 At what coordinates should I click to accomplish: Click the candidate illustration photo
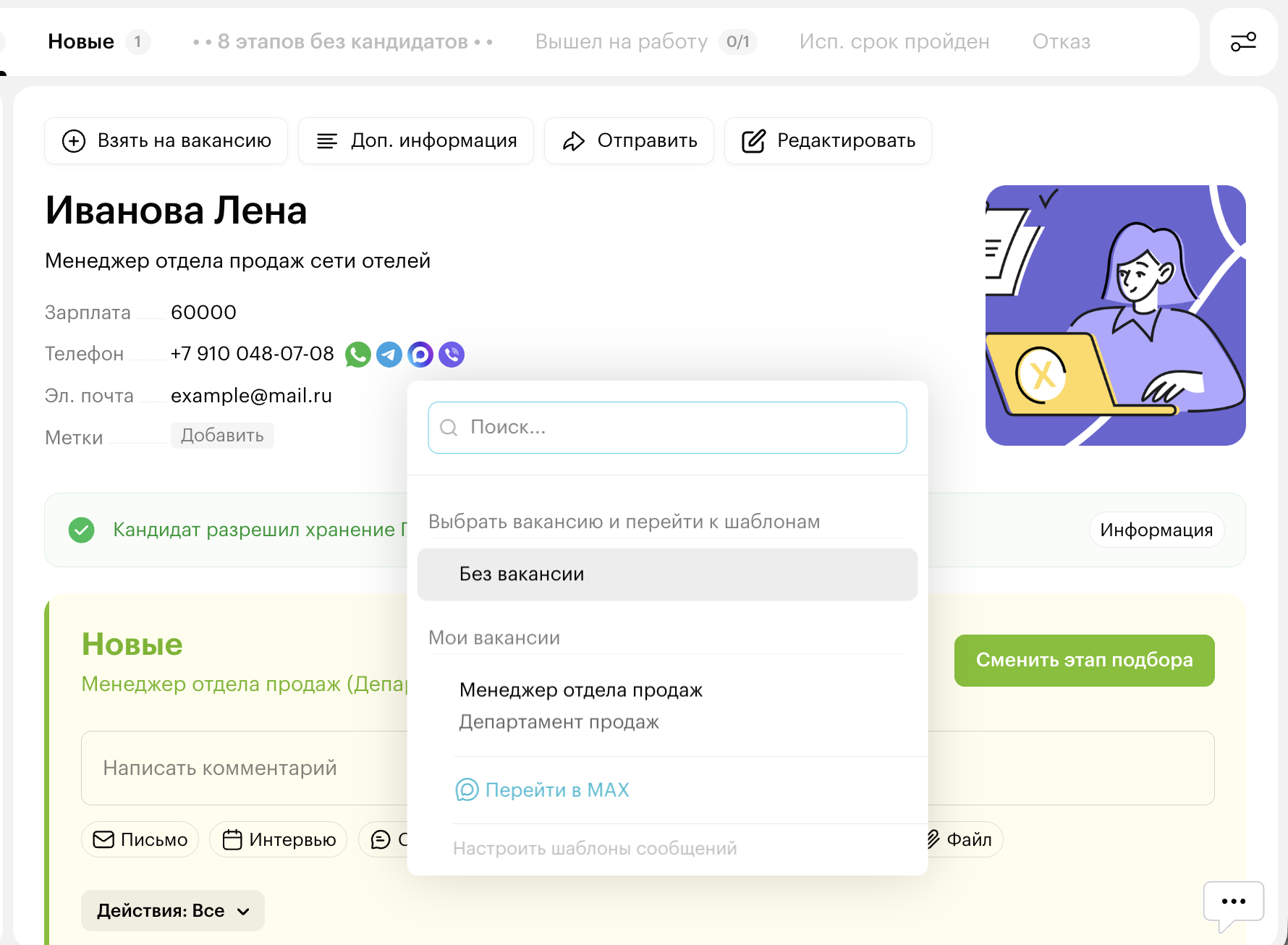click(1115, 315)
